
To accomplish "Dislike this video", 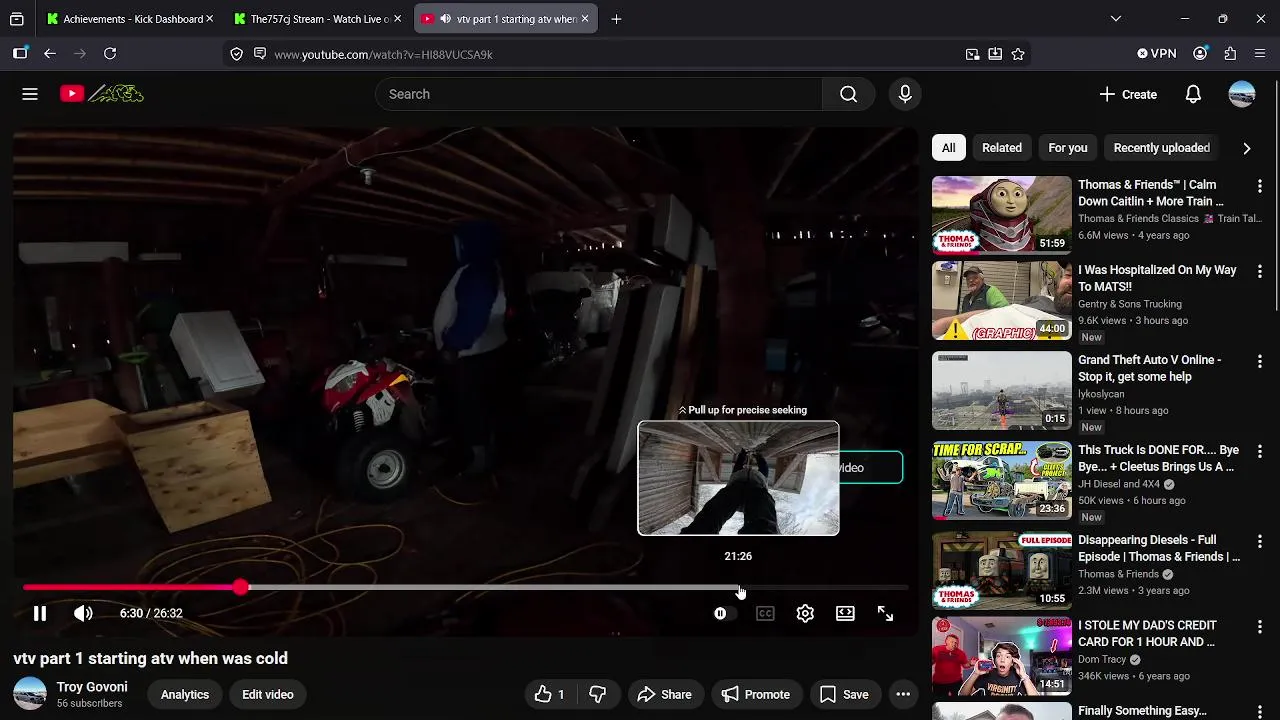I will (x=598, y=694).
